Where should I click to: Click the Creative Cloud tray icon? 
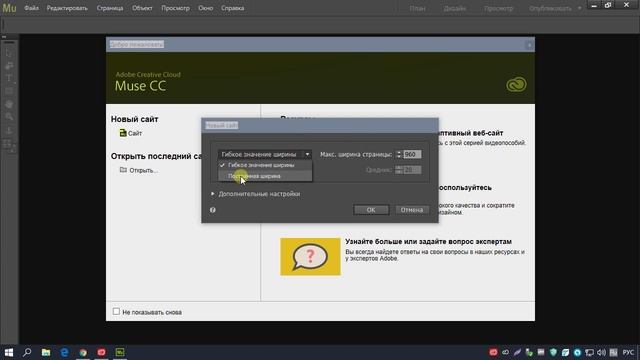point(505,352)
